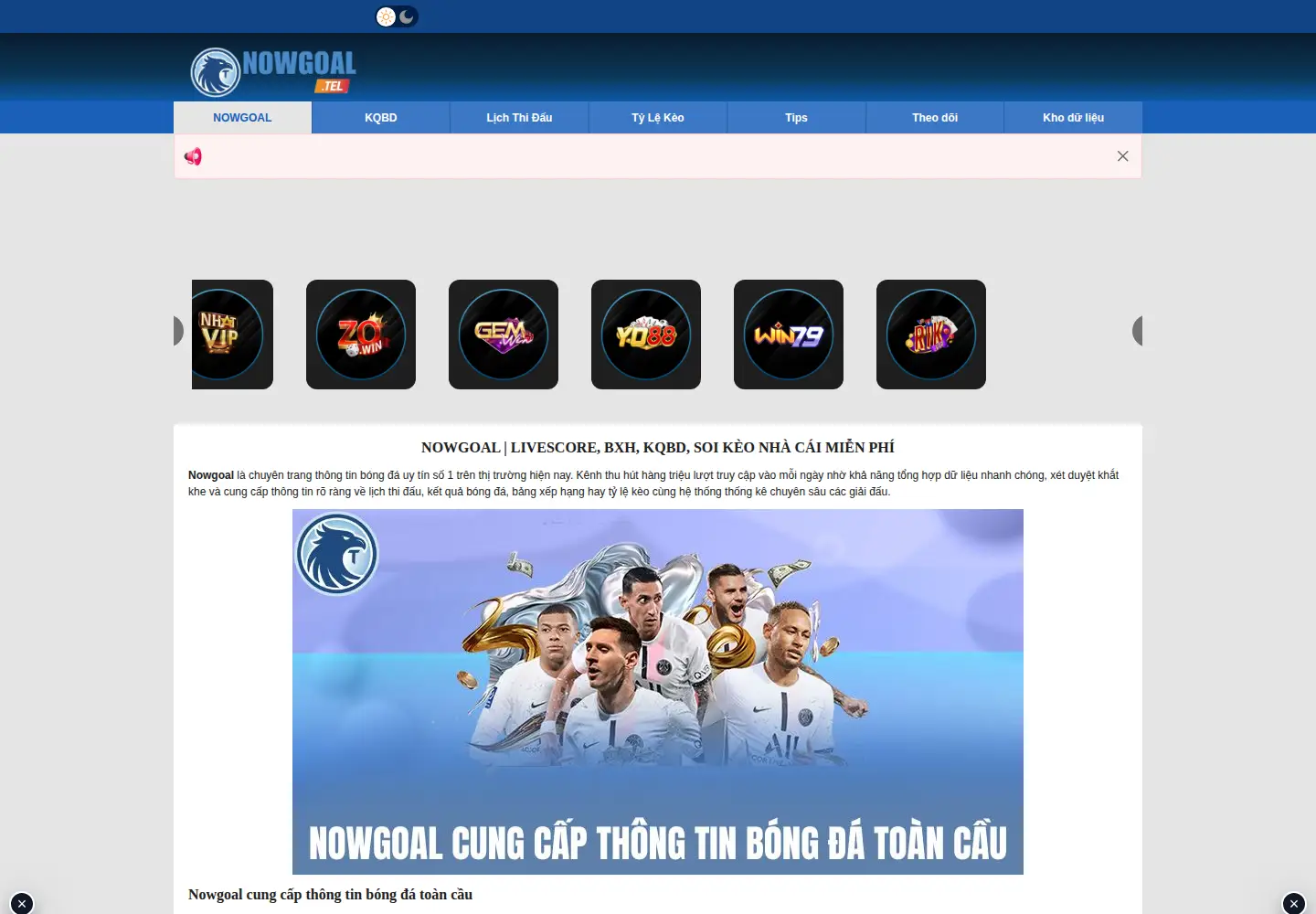Click the megaphone announcement icon
Image resolution: width=1316 pixels, height=914 pixels.
click(193, 156)
